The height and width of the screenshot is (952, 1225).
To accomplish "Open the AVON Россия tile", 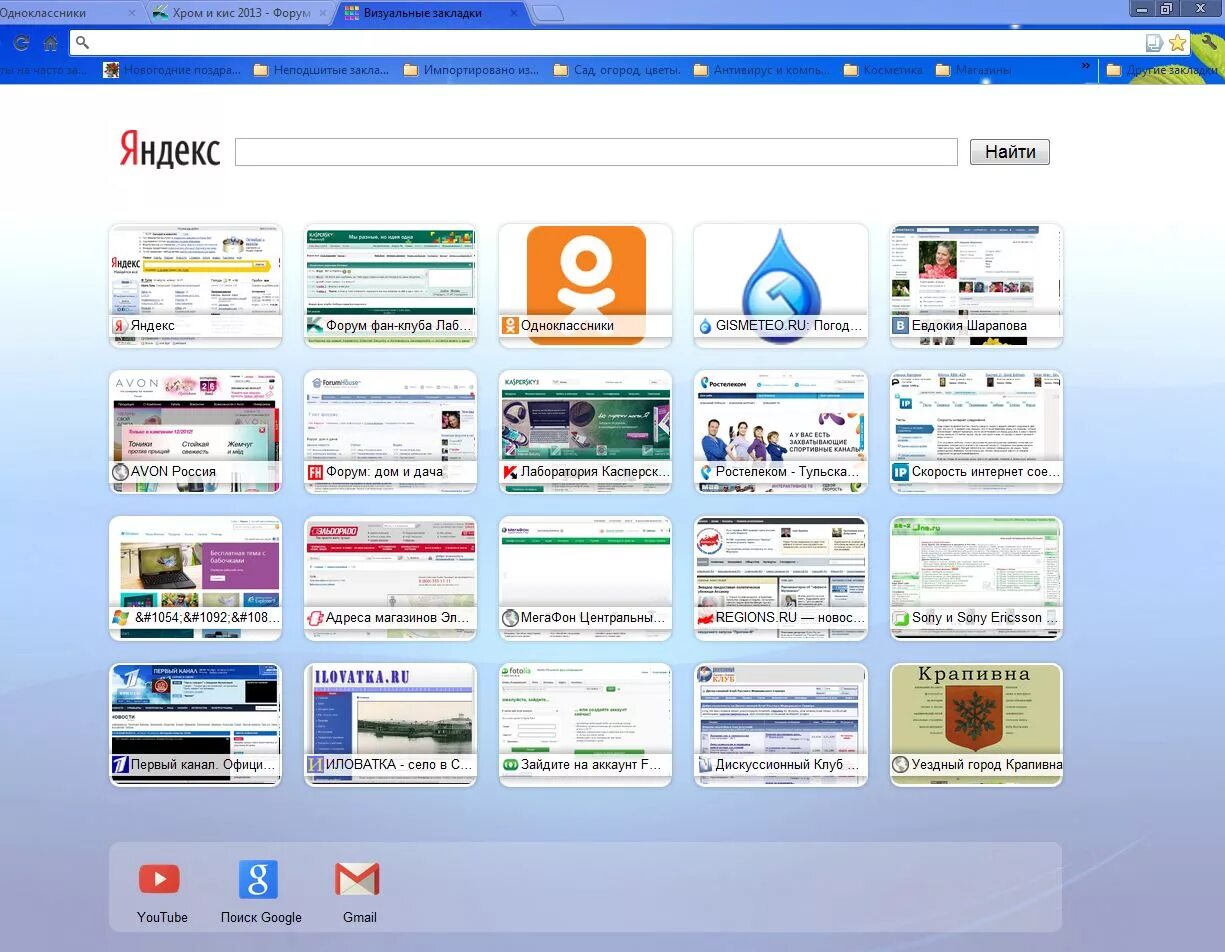I will tap(195, 431).
